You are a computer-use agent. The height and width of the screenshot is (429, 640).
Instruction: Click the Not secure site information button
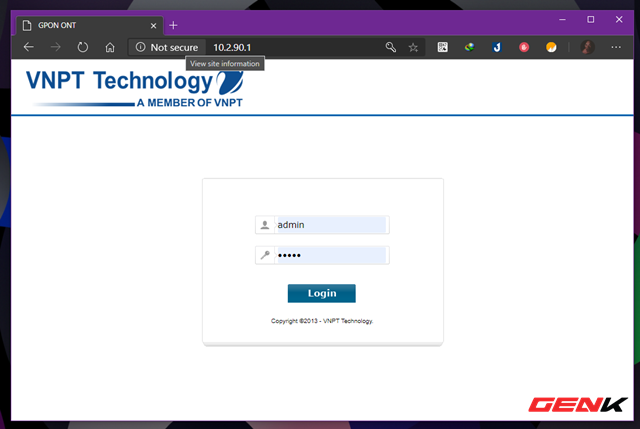[x=167, y=47]
